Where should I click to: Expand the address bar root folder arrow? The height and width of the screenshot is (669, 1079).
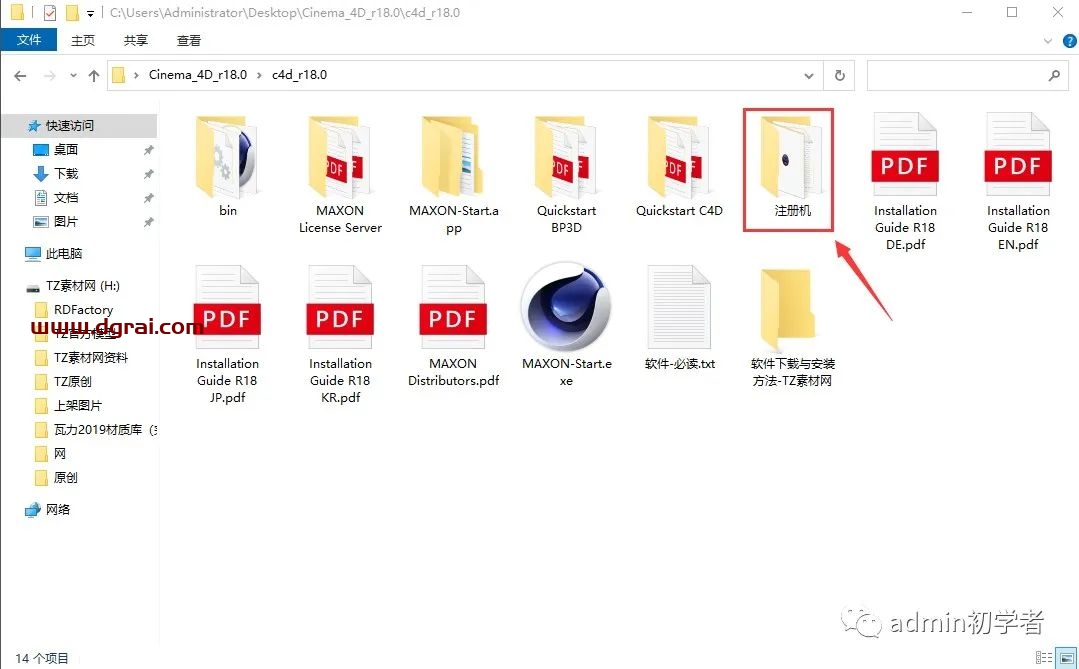coord(136,75)
